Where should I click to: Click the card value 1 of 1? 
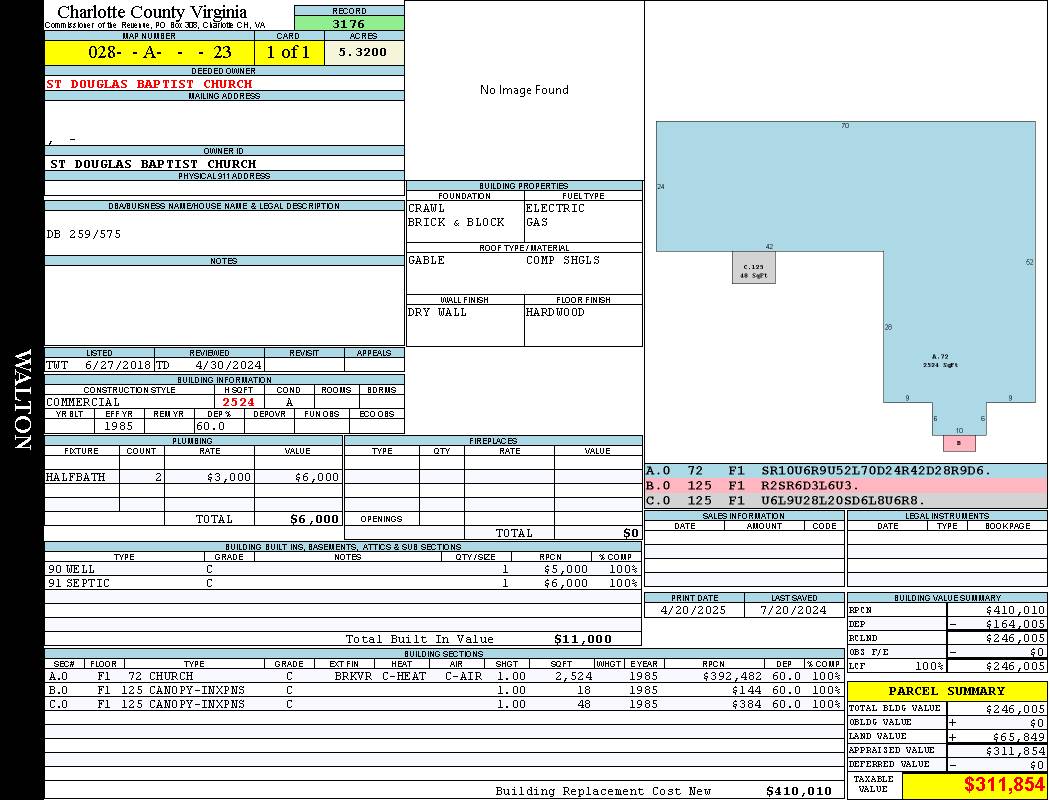(289, 52)
